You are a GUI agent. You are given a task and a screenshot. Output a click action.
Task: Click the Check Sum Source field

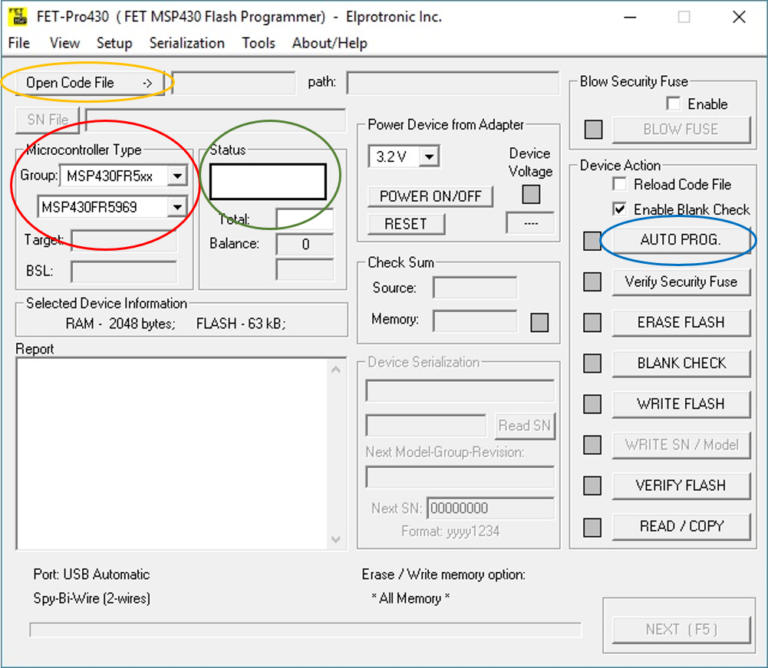click(x=475, y=287)
